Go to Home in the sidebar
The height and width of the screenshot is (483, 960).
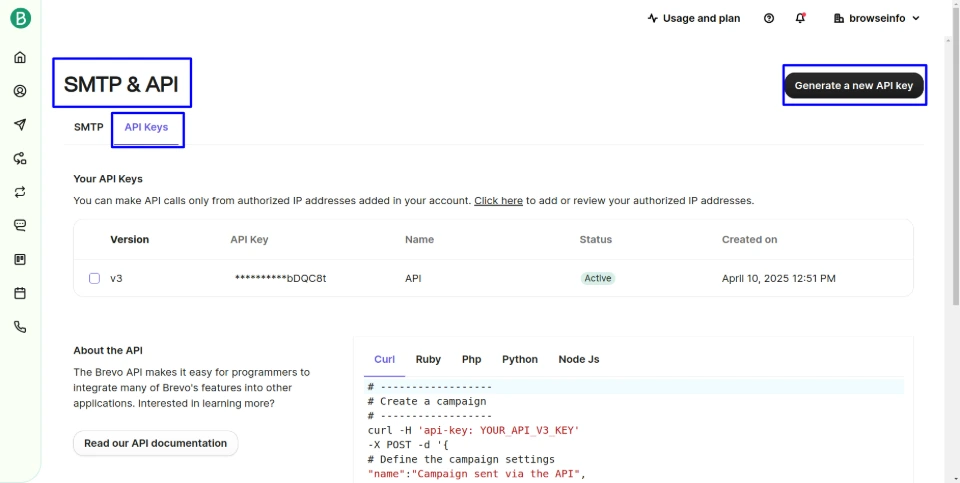[x=20, y=57]
